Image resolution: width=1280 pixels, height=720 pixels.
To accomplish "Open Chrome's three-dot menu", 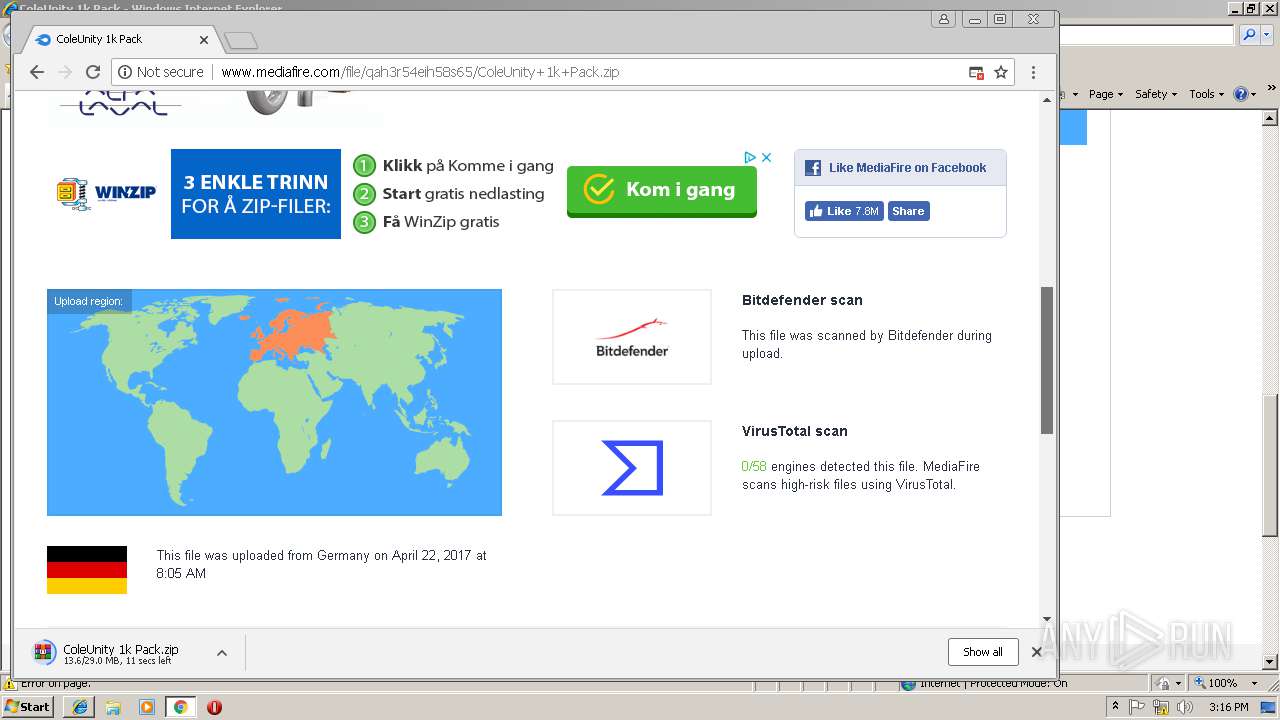I will tap(1033, 72).
